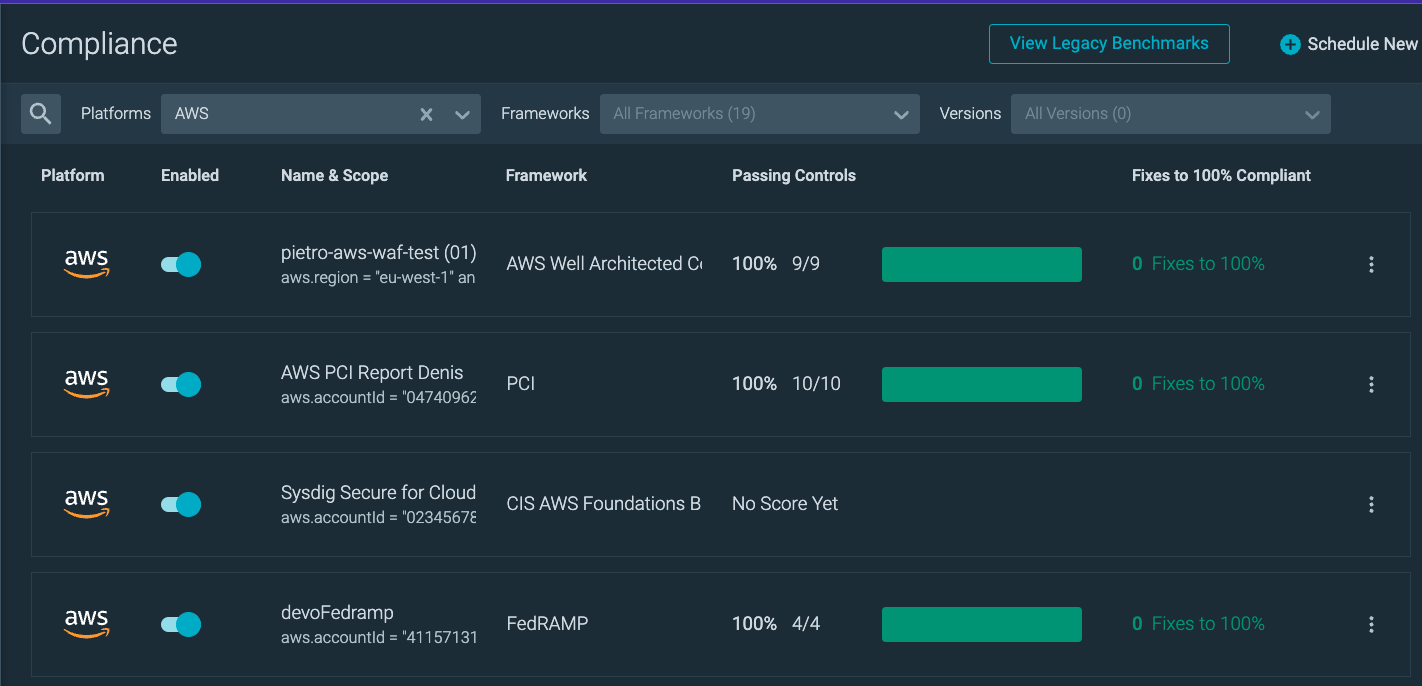The image size is (1422, 686).
Task: Toggle off AWS PCI Report Denis
Action: tap(181, 384)
